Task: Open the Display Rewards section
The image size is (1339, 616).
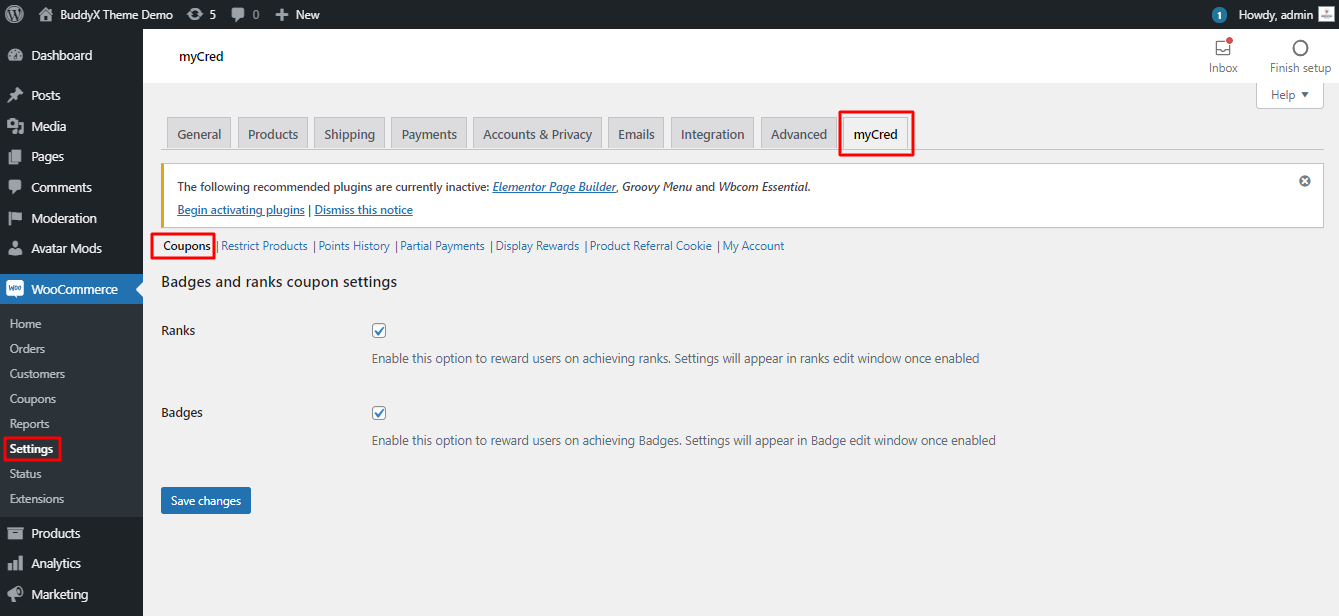Action: click(x=537, y=246)
